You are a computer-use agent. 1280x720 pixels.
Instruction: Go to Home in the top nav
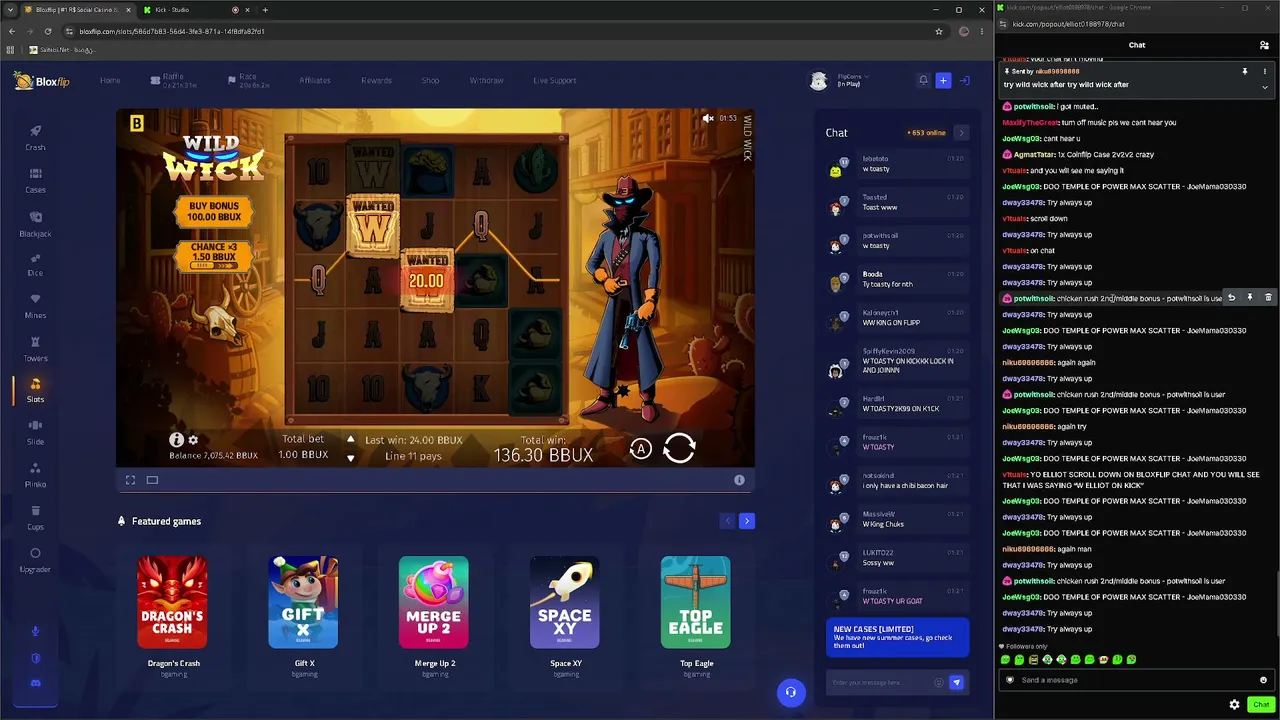[x=110, y=80]
